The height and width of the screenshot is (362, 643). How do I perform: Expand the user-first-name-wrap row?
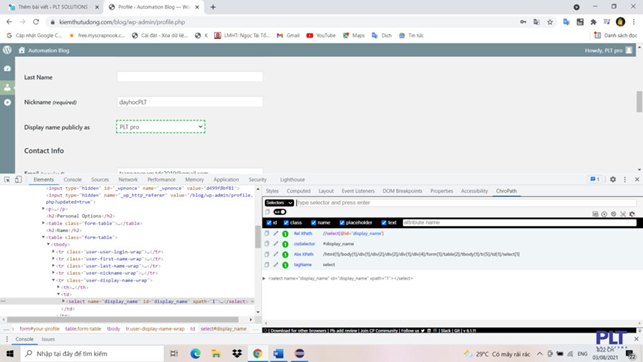pyautogui.click(x=53, y=259)
